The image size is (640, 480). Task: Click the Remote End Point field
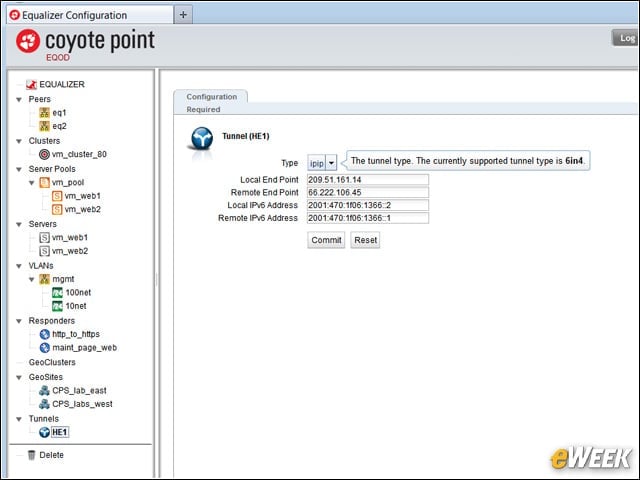pyautogui.click(x=368, y=192)
